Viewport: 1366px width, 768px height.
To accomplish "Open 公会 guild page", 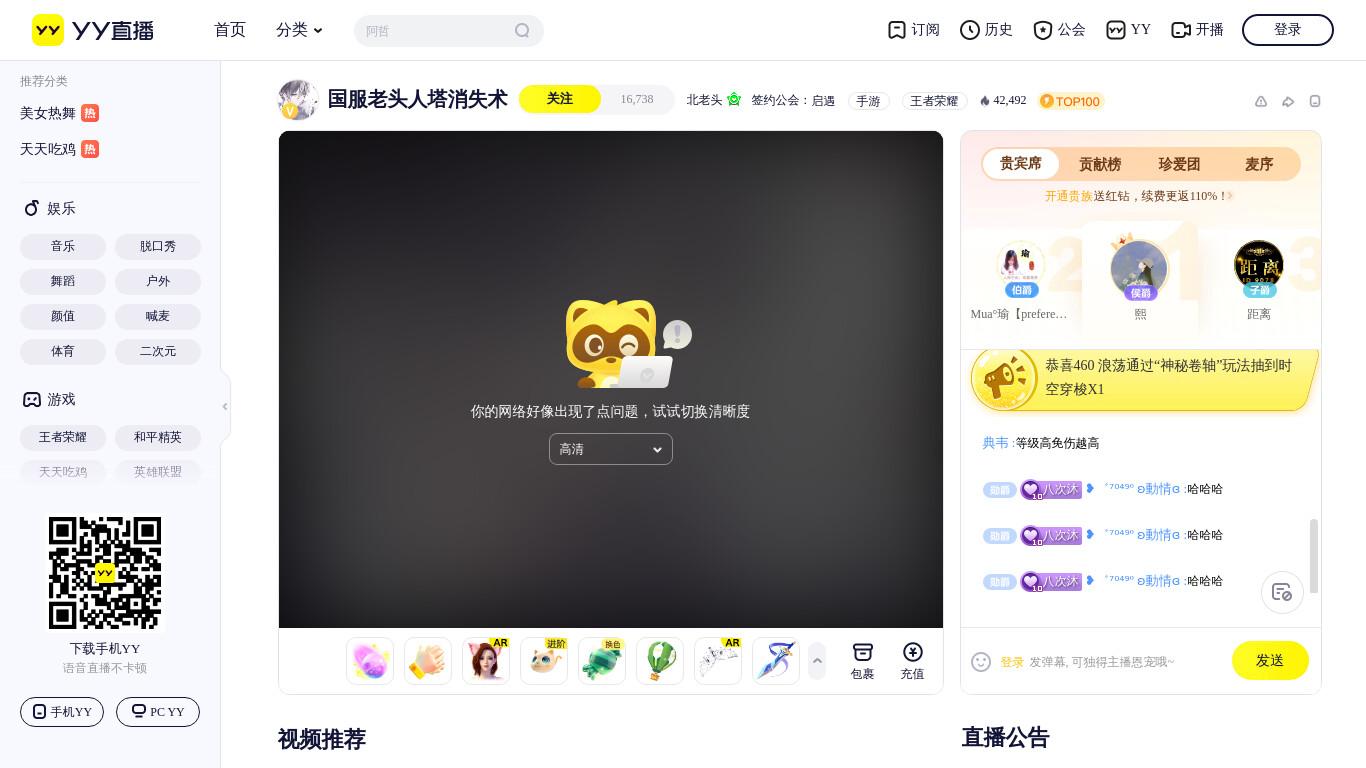I will (x=1059, y=30).
